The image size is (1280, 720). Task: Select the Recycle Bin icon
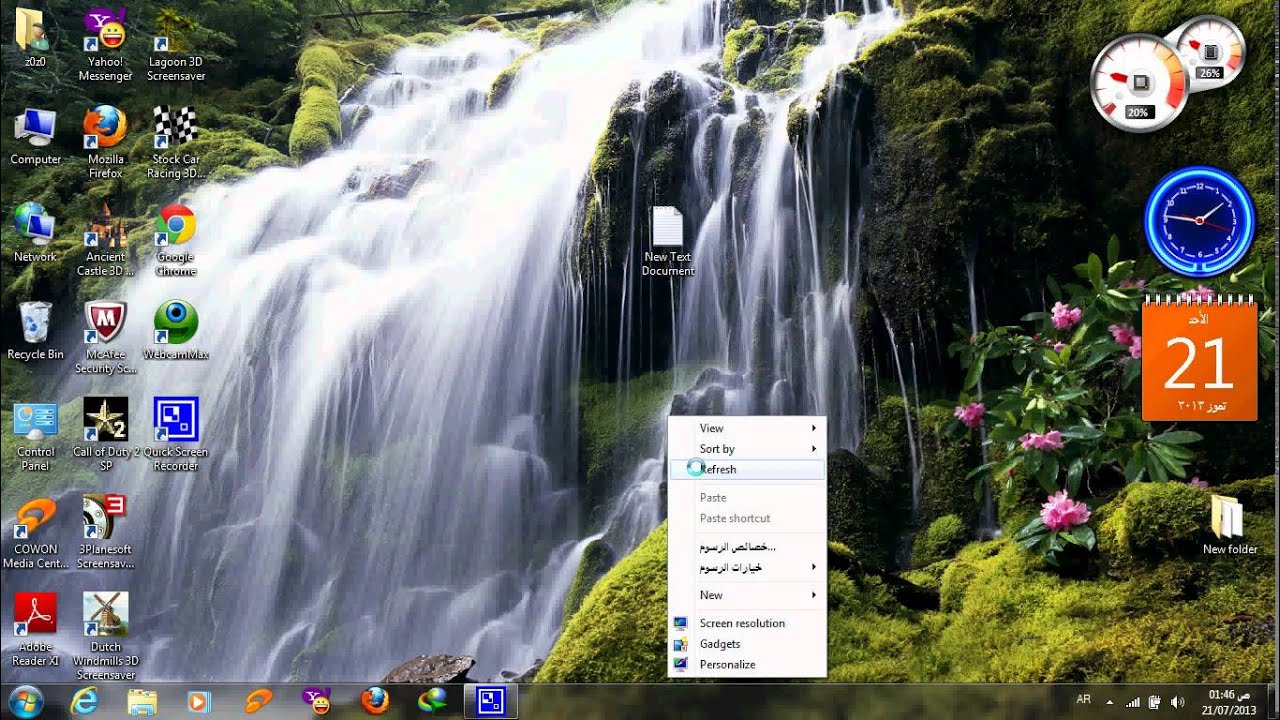click(35, 331)
